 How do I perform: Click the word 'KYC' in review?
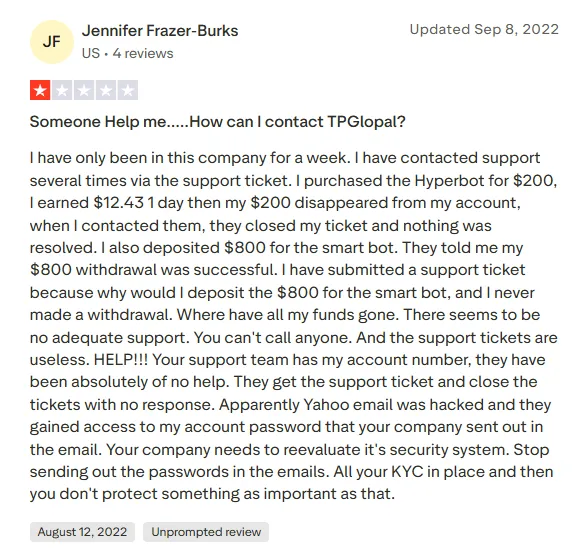coord(407,472)
